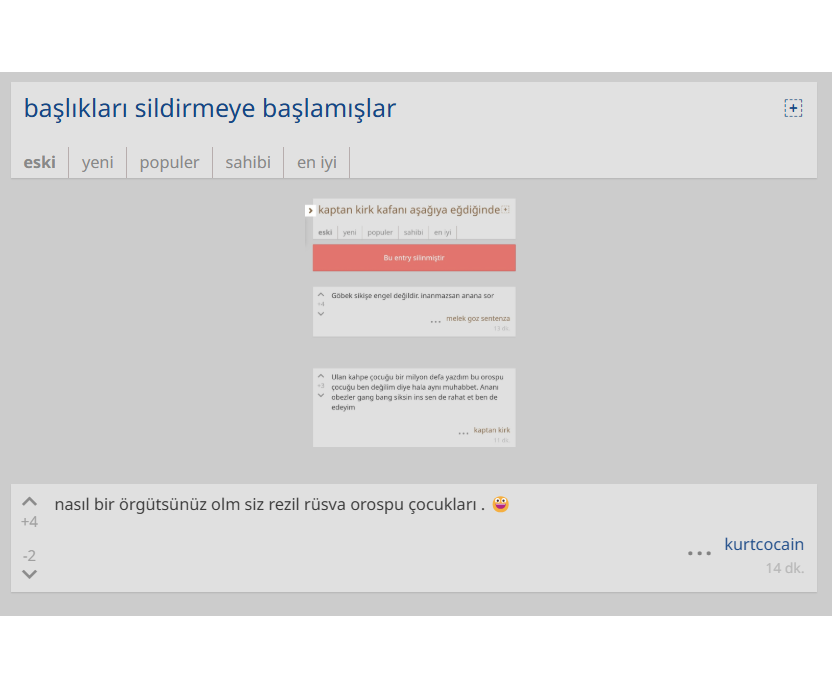Click the '14 dk.' entry timestamp
The image size is (832, 684).
tap(785, 568)
